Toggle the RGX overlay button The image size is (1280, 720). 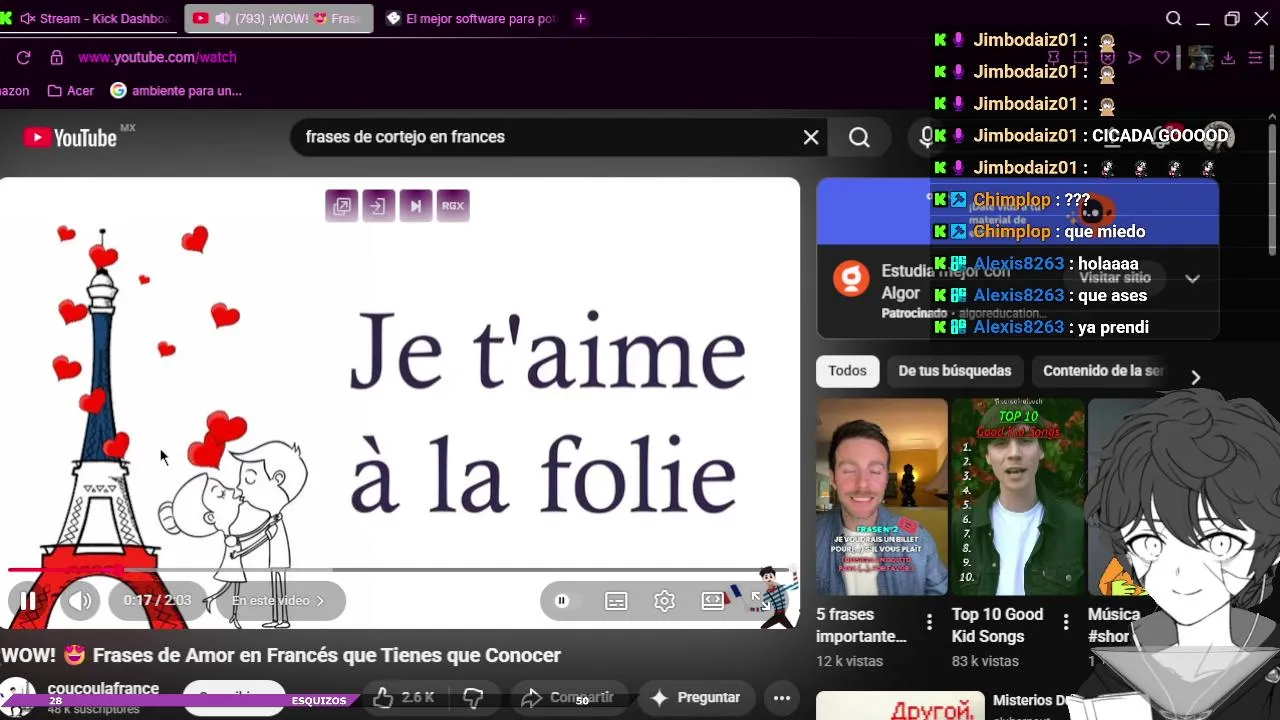click(x=453, y=206)
